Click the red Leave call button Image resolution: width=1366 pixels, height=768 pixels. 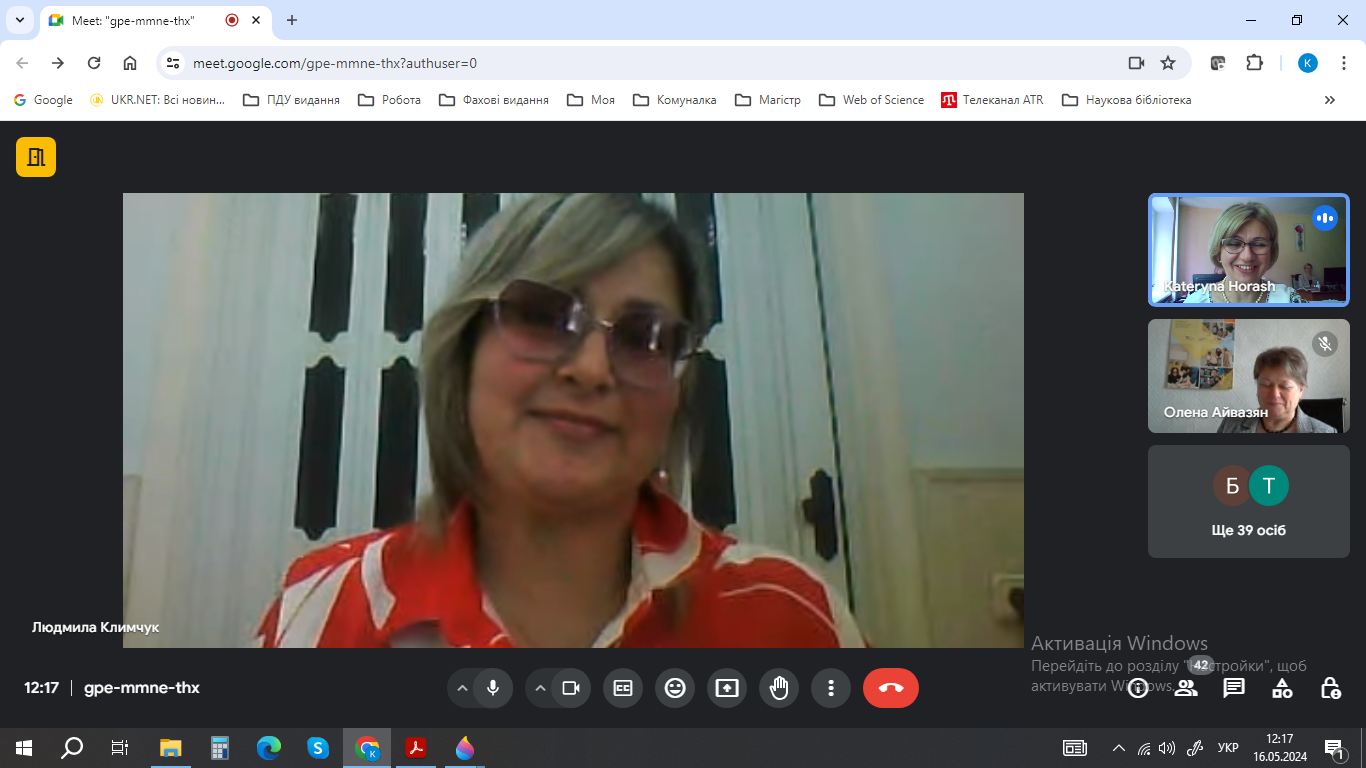pos(890,688)
